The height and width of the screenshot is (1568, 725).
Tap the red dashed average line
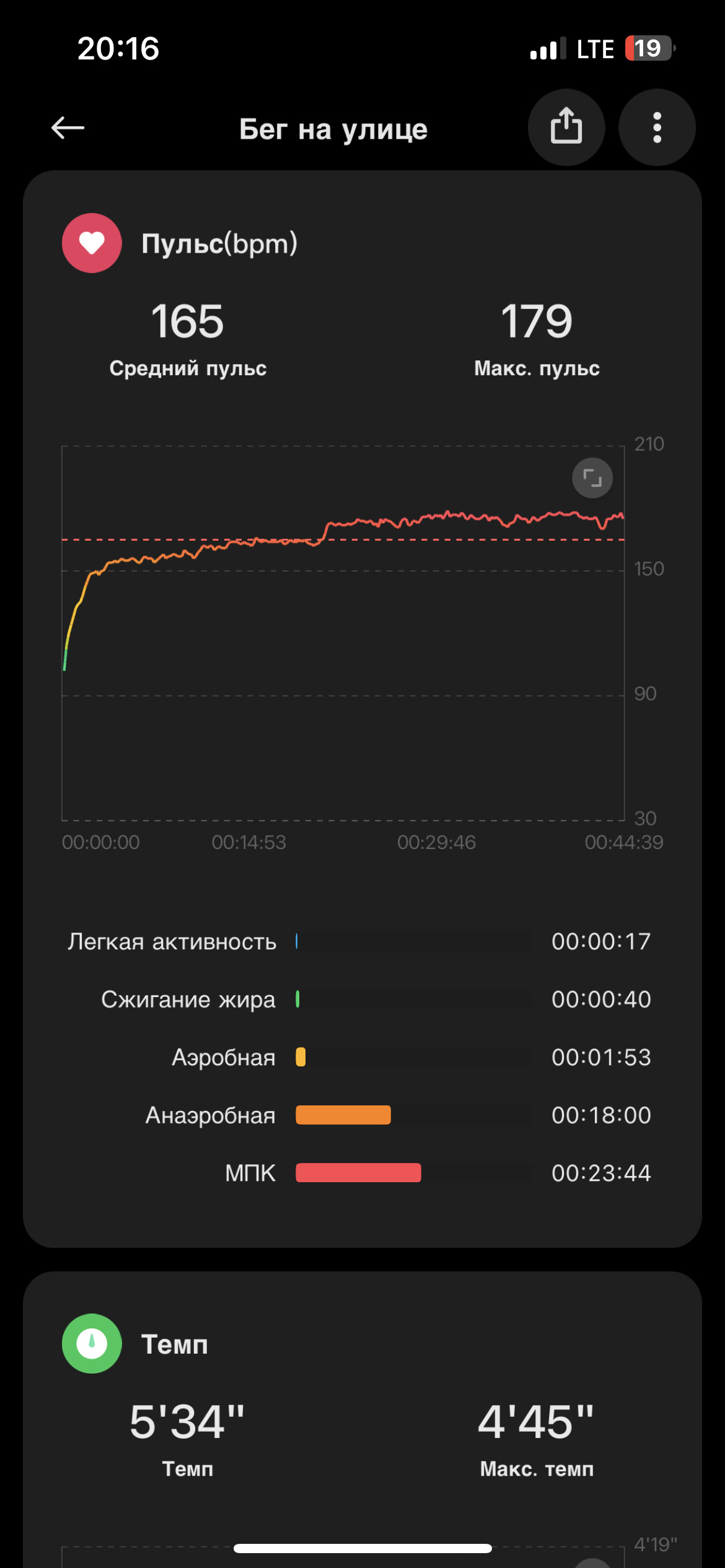click(x=343, y=540)
